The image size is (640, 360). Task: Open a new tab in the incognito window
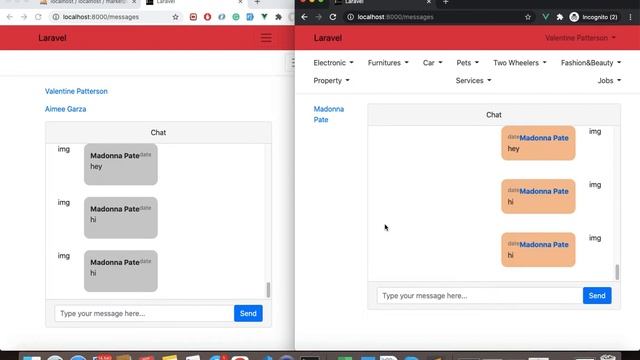[446, 2]
